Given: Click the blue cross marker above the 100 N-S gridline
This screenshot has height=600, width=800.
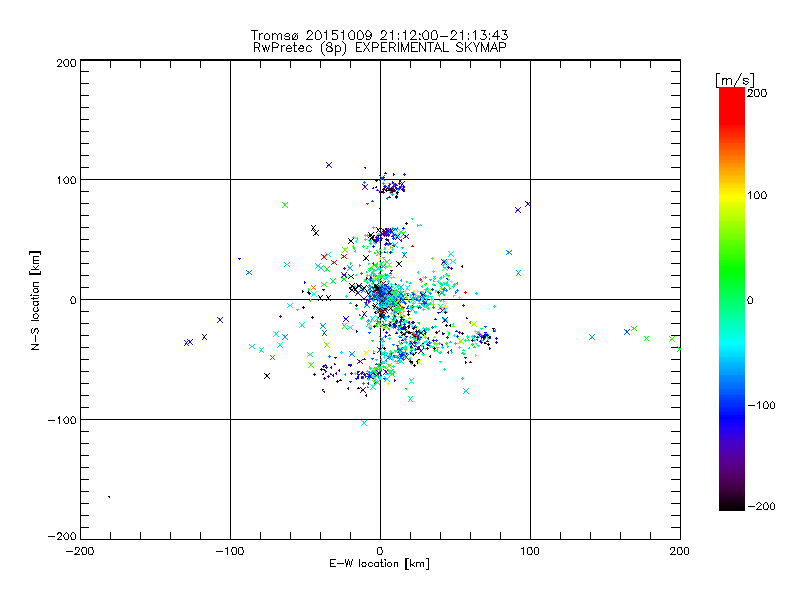Looking at the screenshot, I should click(x=329, y=165).
